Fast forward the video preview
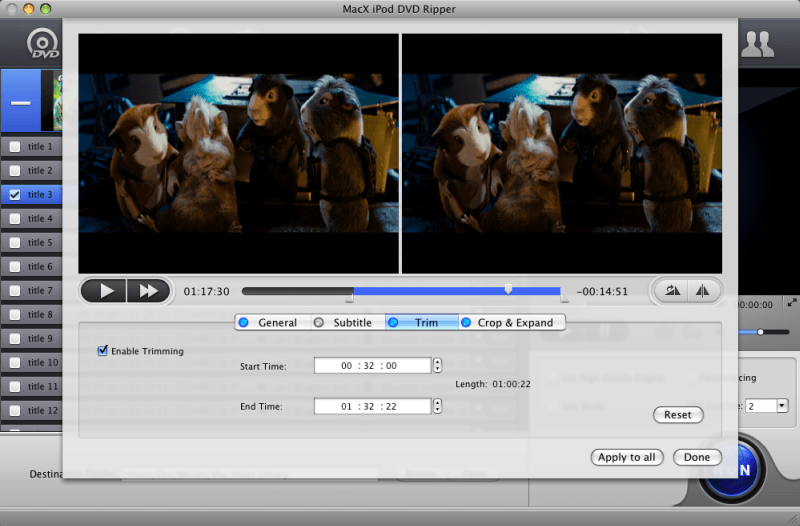800x526 pixels. 148,291
